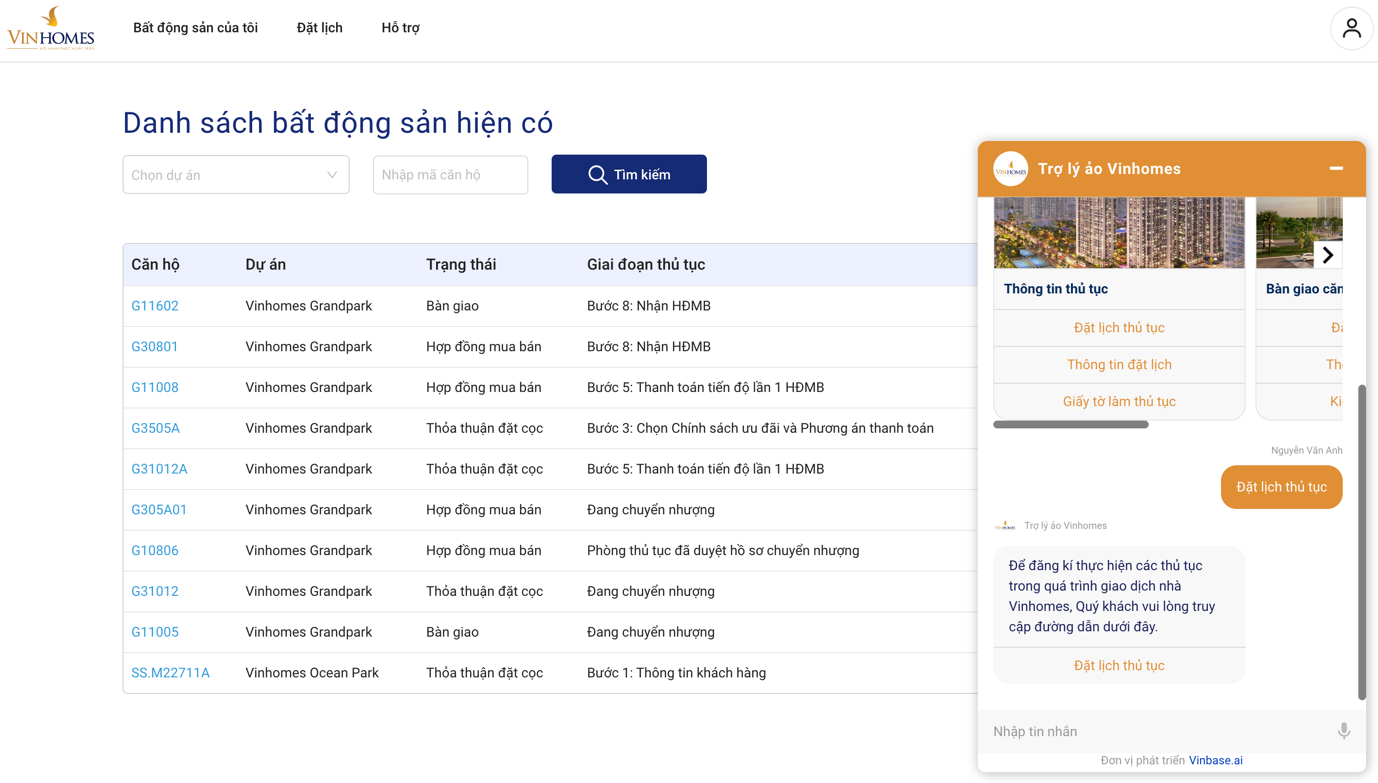
Task: Open the account profile icon
Action: click(1352, 28)
